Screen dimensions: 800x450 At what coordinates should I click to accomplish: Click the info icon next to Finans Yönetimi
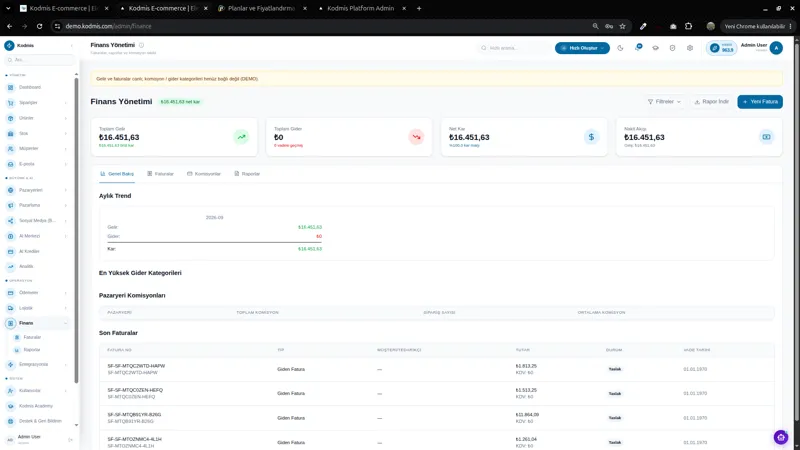pyautogui.click(x=141, y=45)
